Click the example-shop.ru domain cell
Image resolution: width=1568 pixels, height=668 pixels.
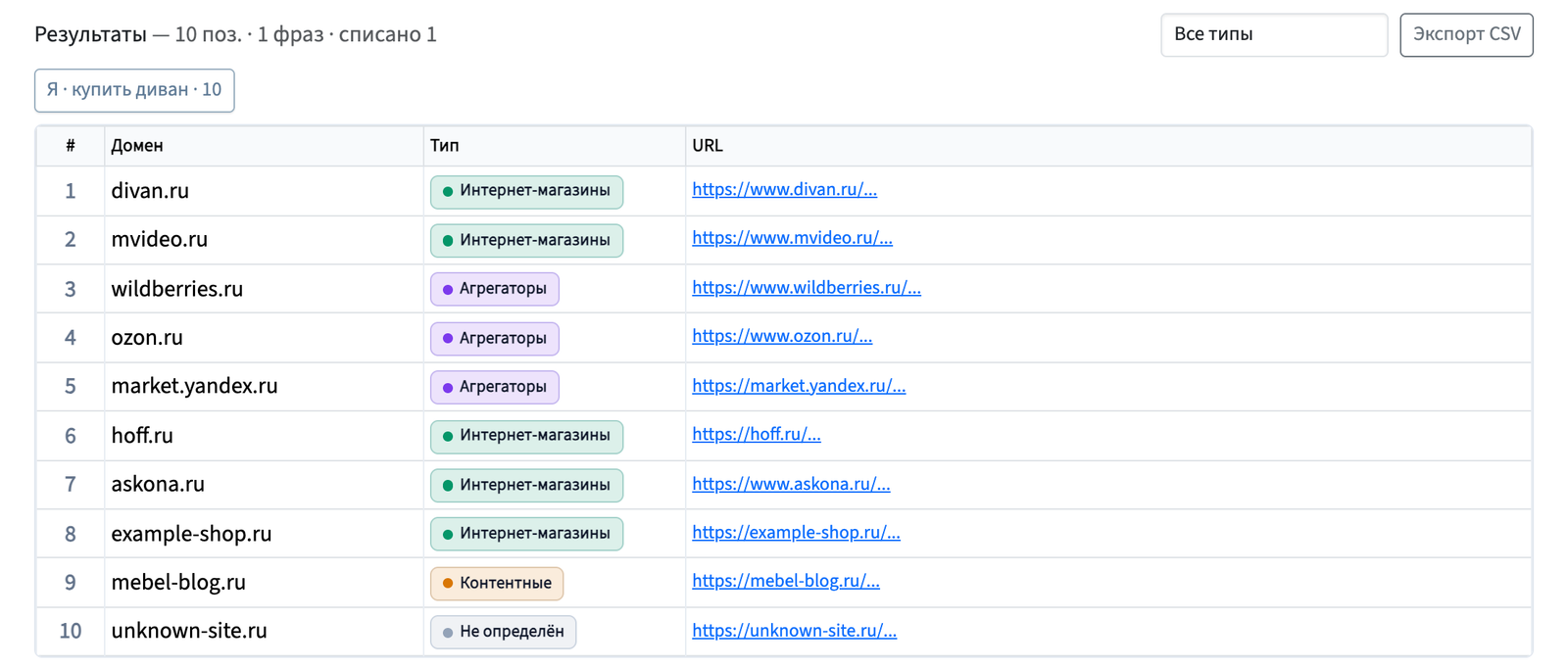264,534
